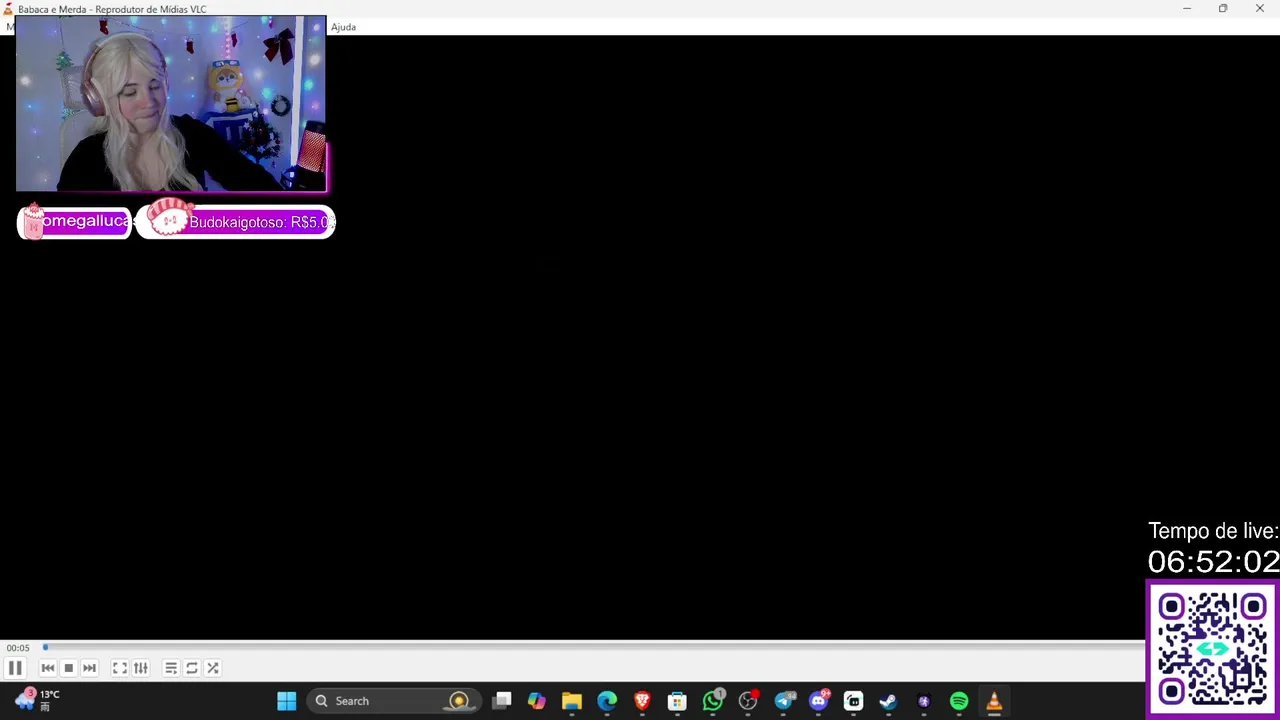This screenshot has width=1280, height=720.
Task: Click the Budokaigotoso donation badge
Action: [x=236, y=221]
